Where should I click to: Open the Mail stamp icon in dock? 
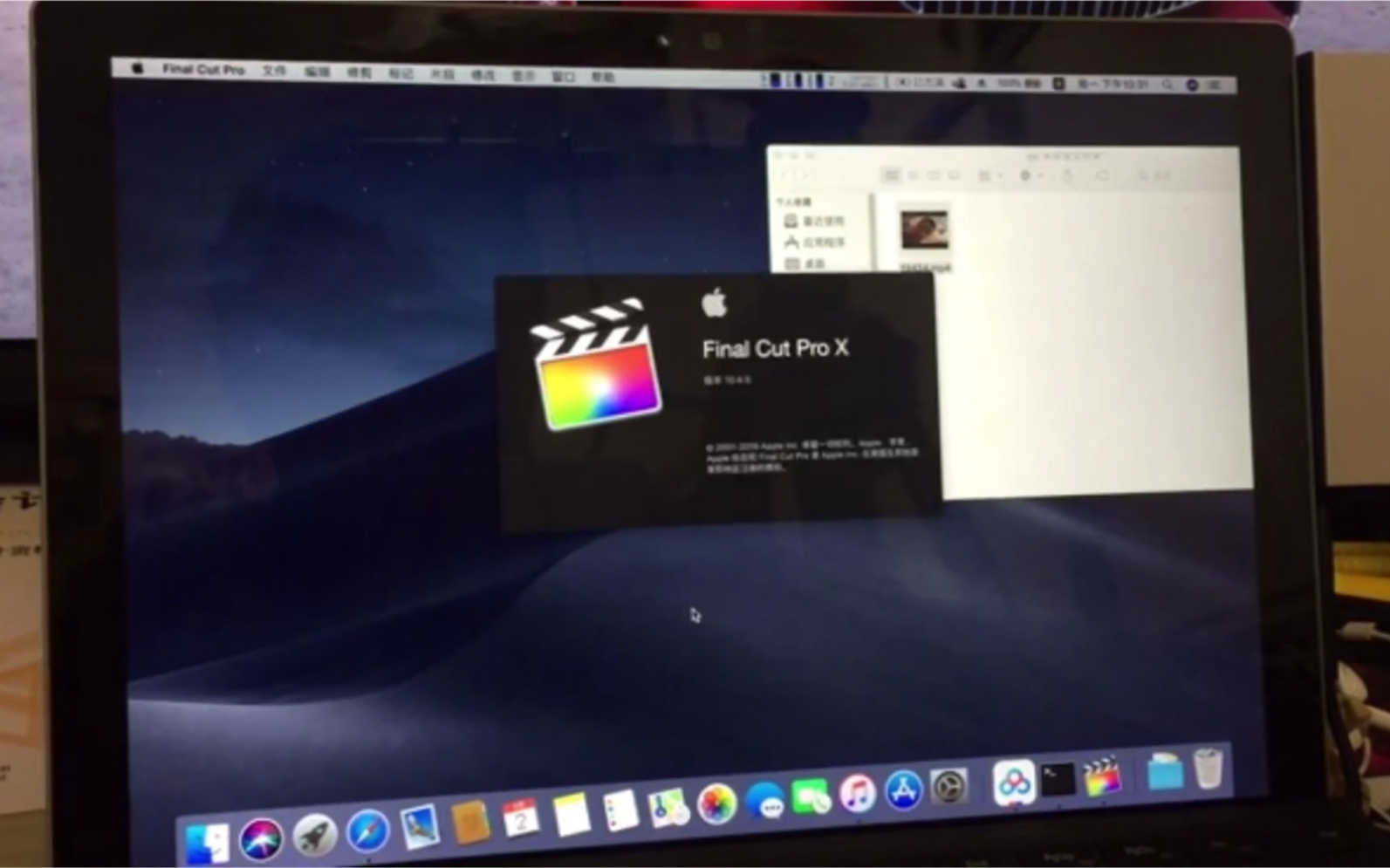coord(420,826)
